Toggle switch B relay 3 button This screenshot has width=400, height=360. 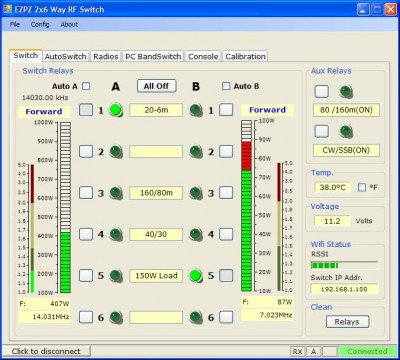coord(226,193)
